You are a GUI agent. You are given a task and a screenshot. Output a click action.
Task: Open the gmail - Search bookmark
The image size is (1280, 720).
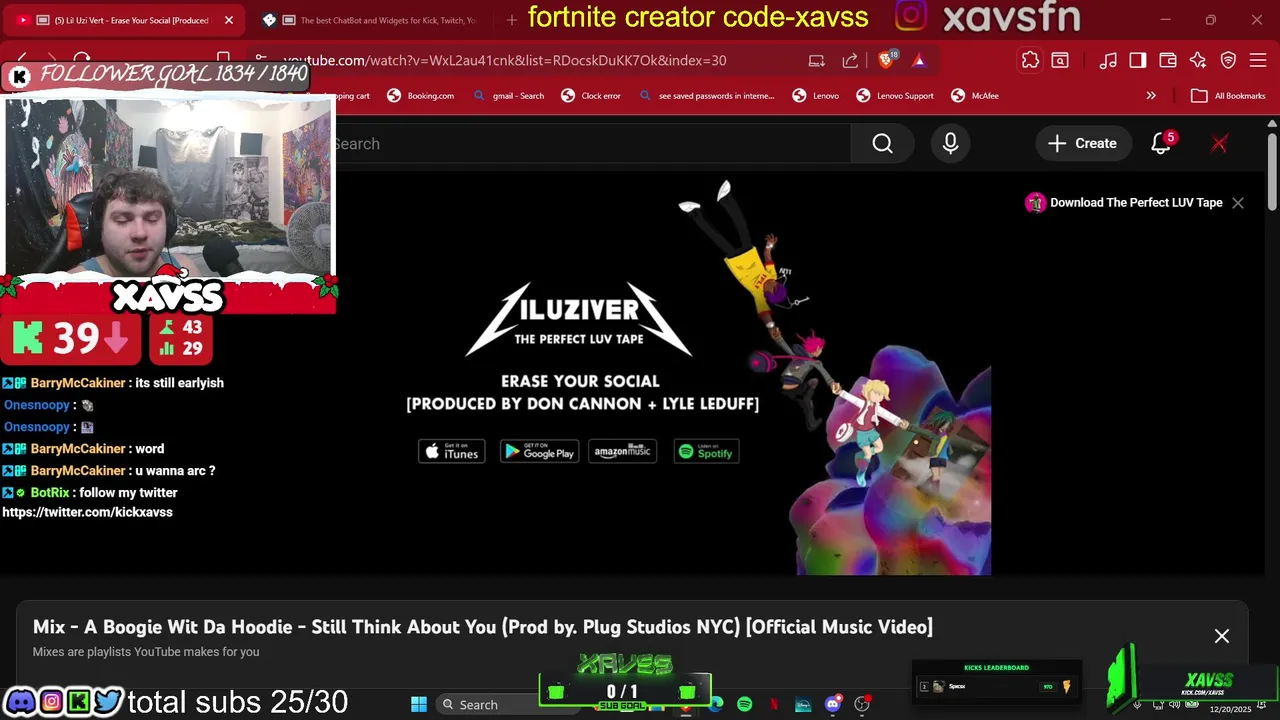click(508, 96)
